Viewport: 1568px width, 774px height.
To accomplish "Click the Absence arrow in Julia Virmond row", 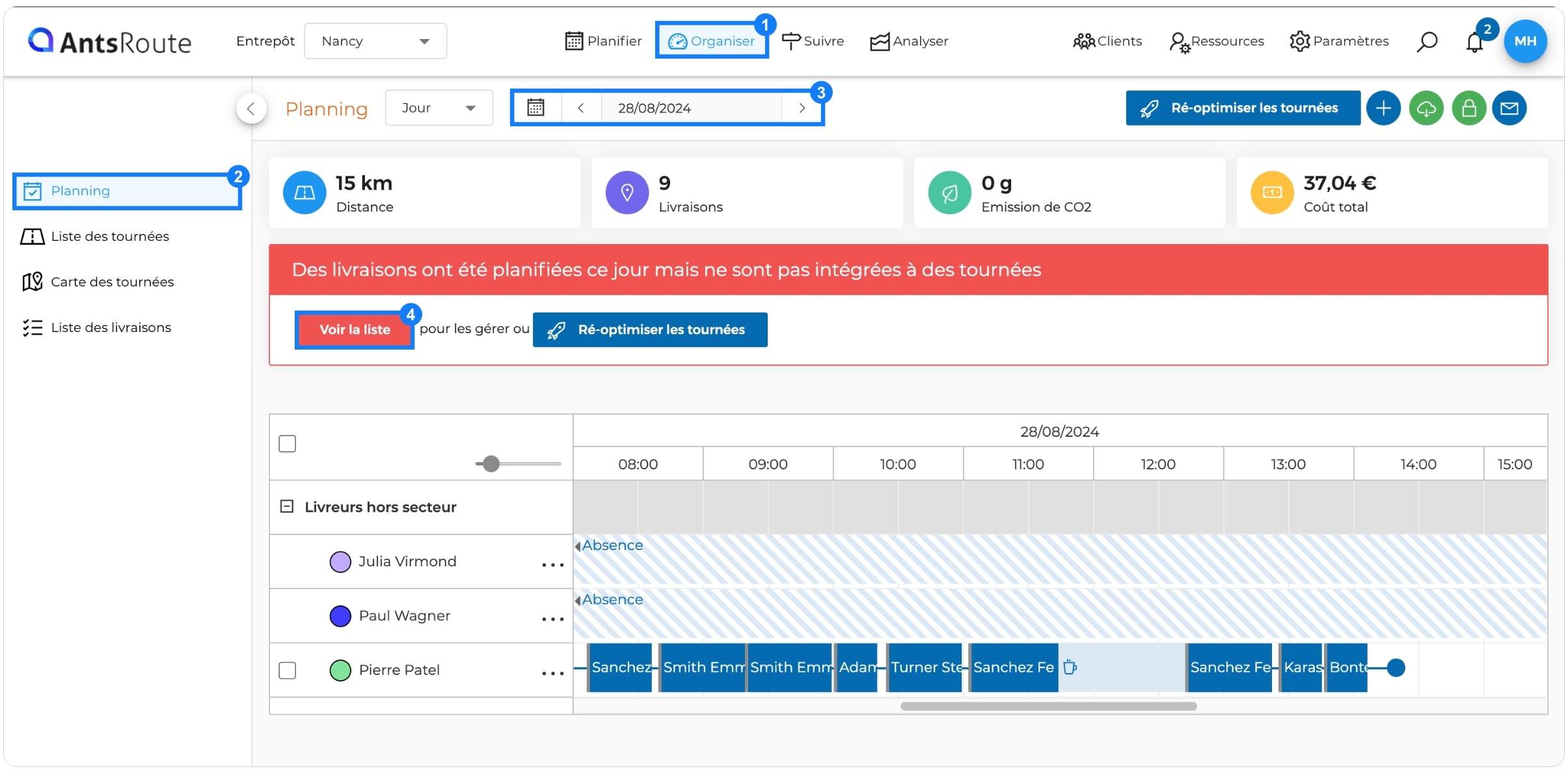I will [x=578, y=546].
